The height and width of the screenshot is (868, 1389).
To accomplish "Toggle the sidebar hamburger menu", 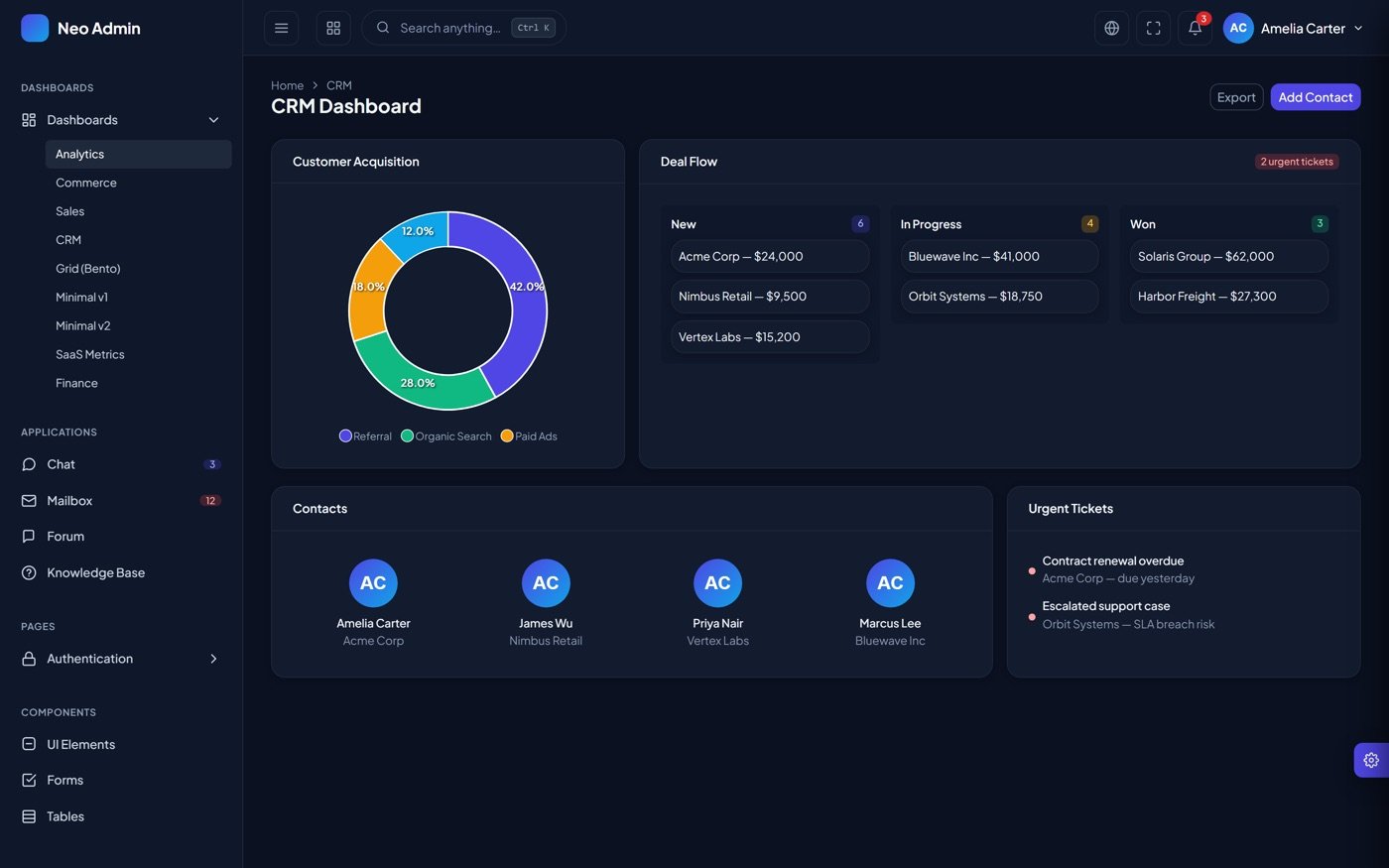I will point(282,28).
